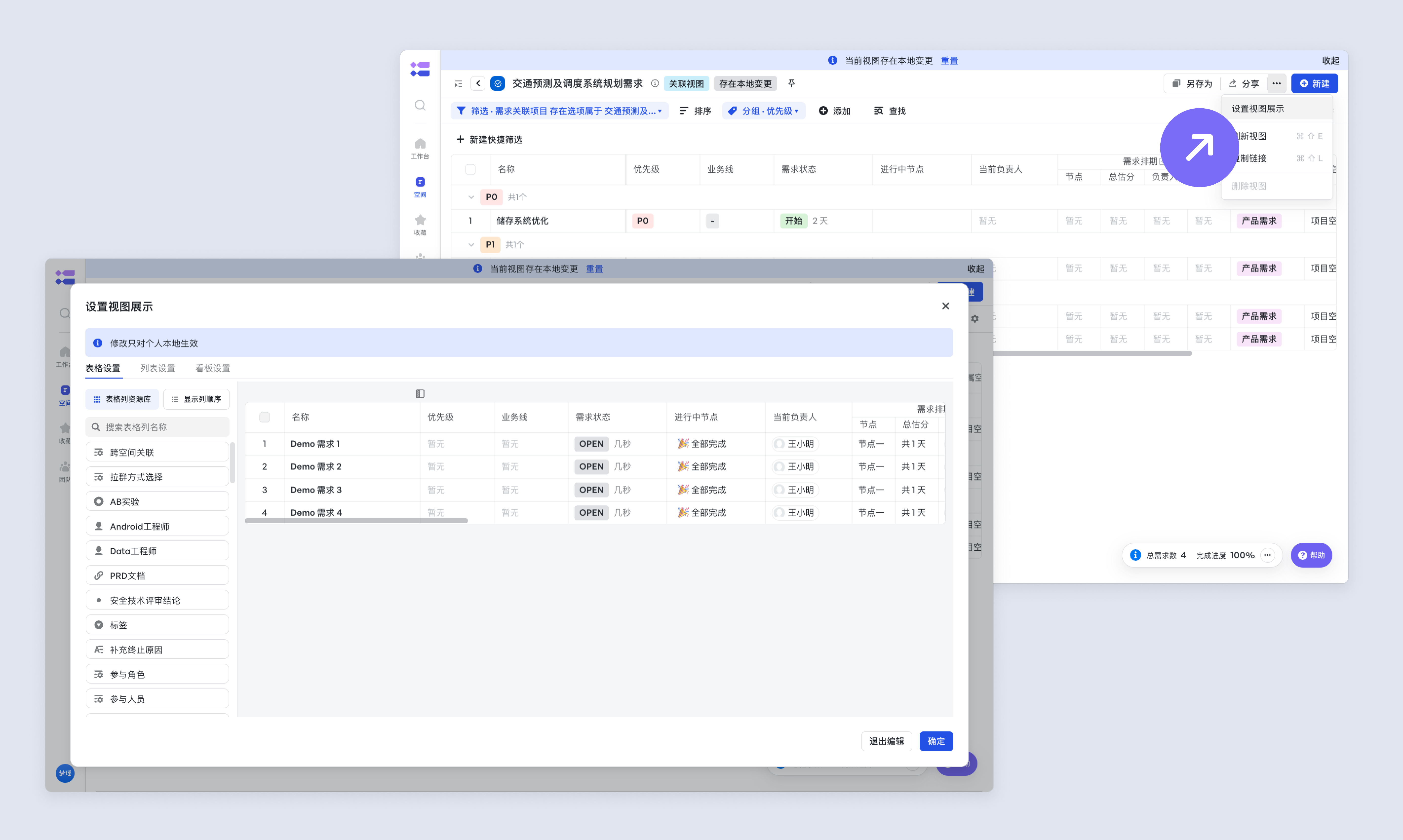Click 排序 in the back window toolbar

pos(695,111)
